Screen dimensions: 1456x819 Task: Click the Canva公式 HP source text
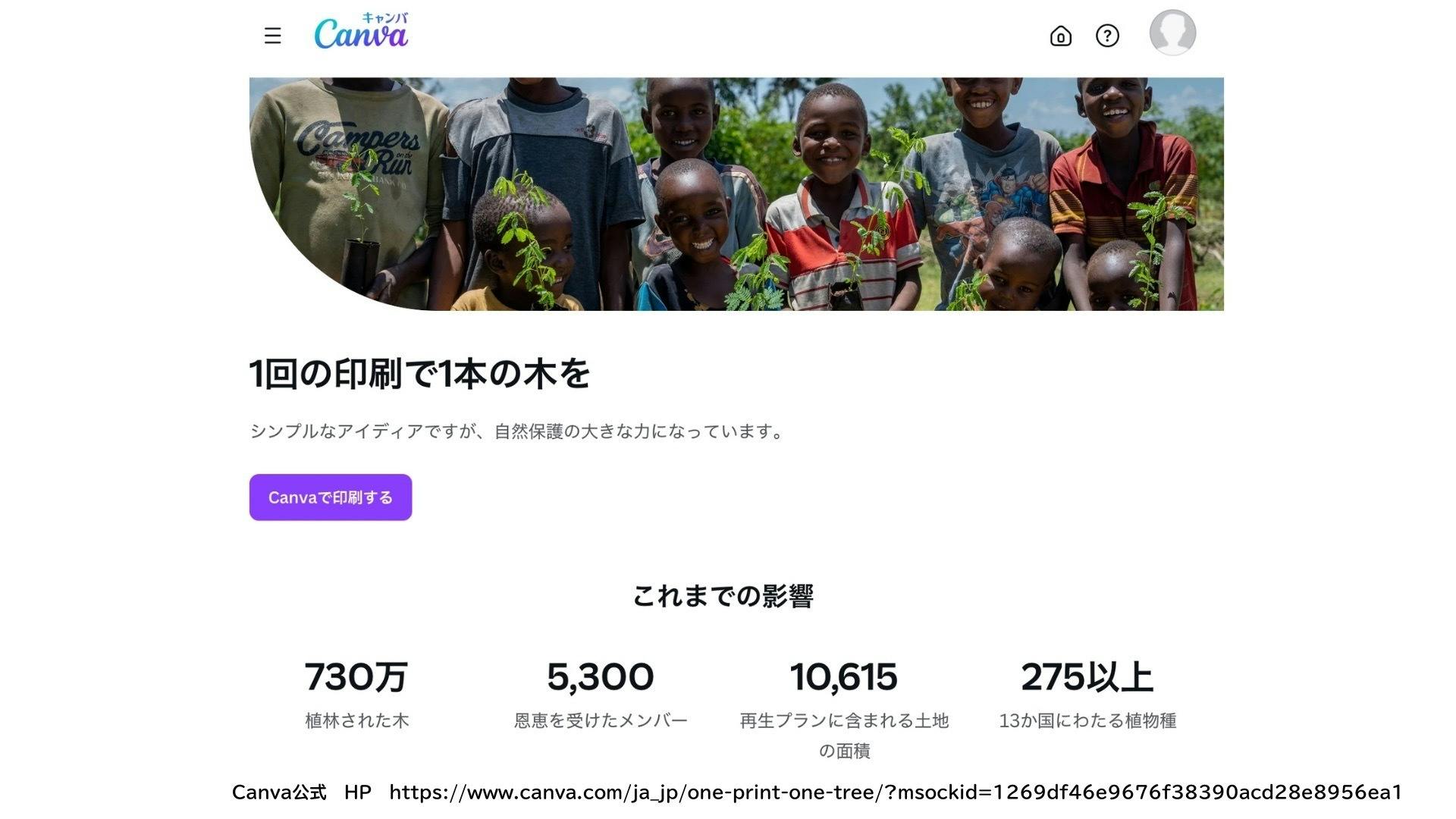(302, 792)
